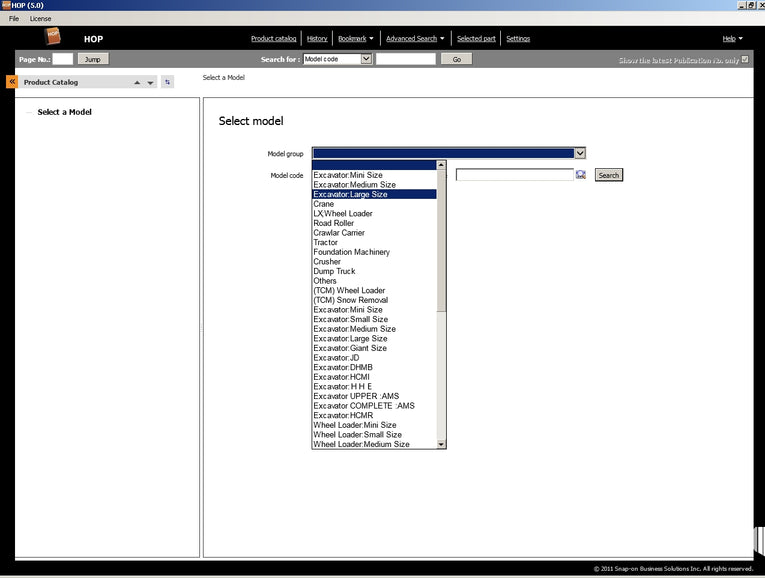Collapse the left panel with double-chevron icon

click(12, 82)
